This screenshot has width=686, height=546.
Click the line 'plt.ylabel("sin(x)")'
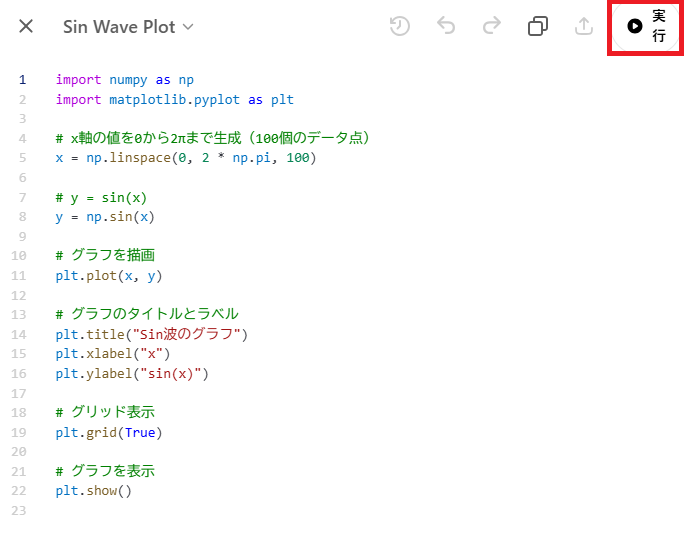click(x=132, y=374)
